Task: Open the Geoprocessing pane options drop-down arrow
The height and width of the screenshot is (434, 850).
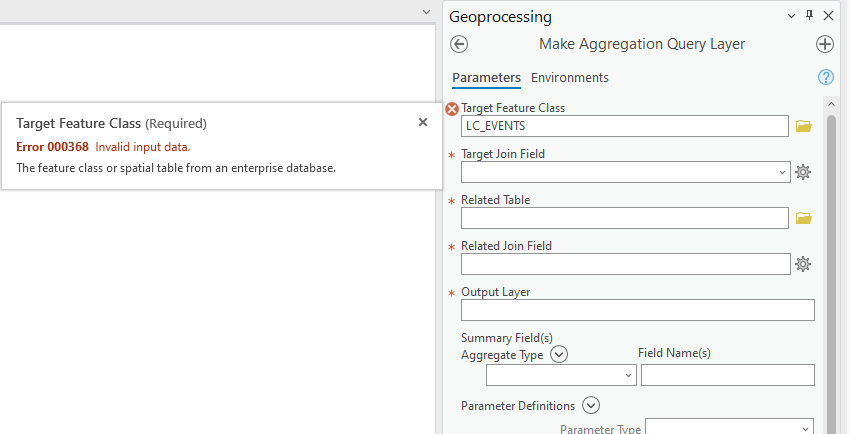Action: 792,16
